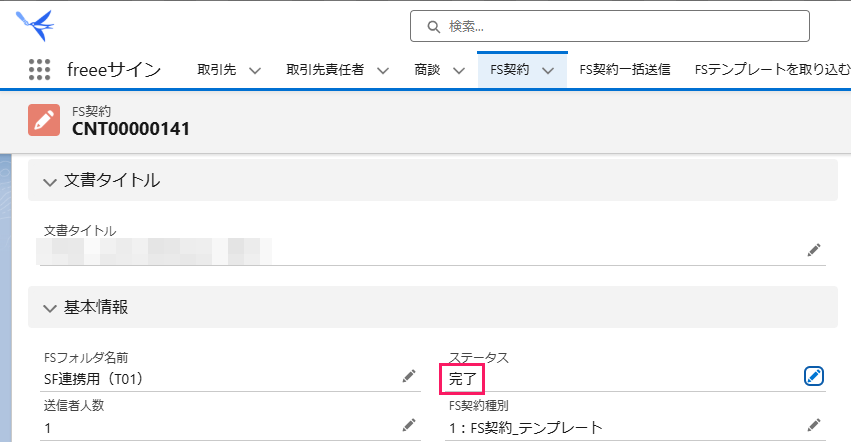Click the FSフォルダ名前 field label
851x442 pixels.
pyautogui.click(x=86, y=357)
